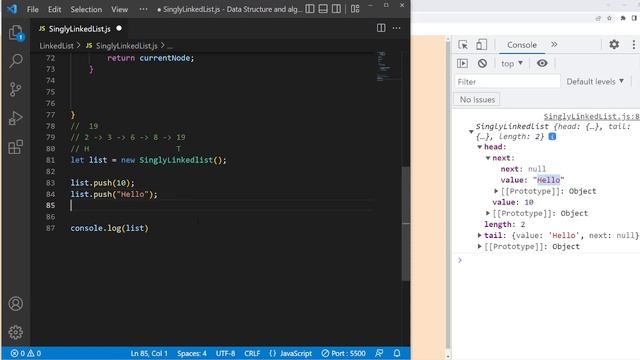Open the File menu
This screenshot has height=360, width=640.
[33, 9]
